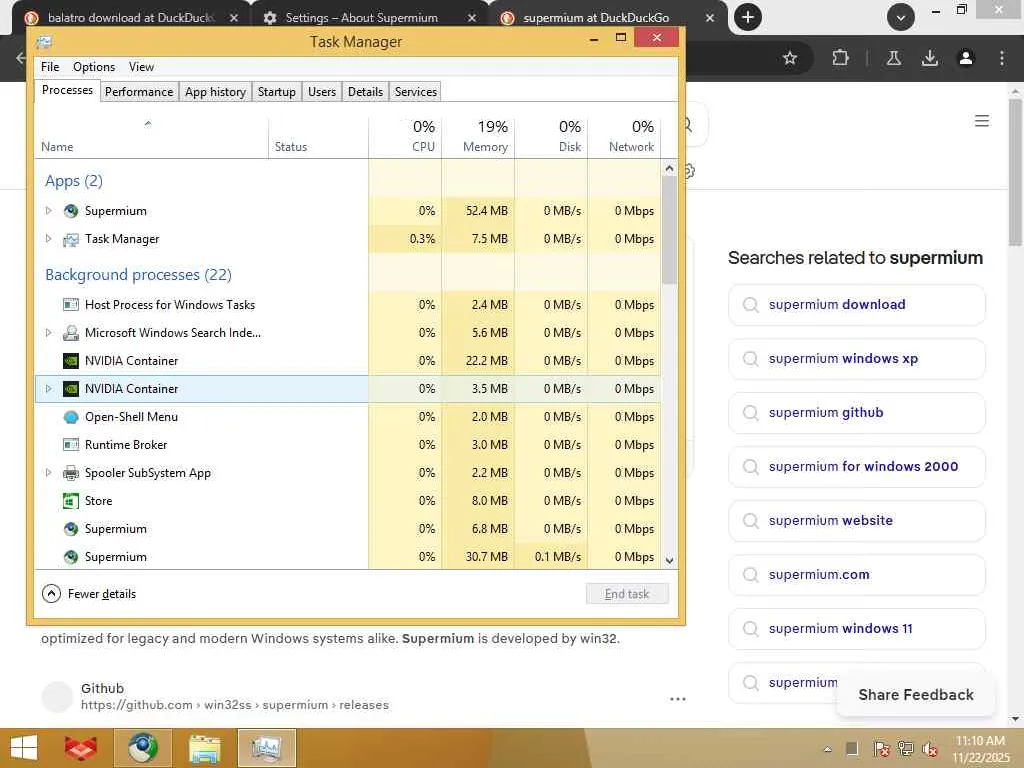Switch to the Startup tab
1024x768 pixels.
click(x=277, y=92)
